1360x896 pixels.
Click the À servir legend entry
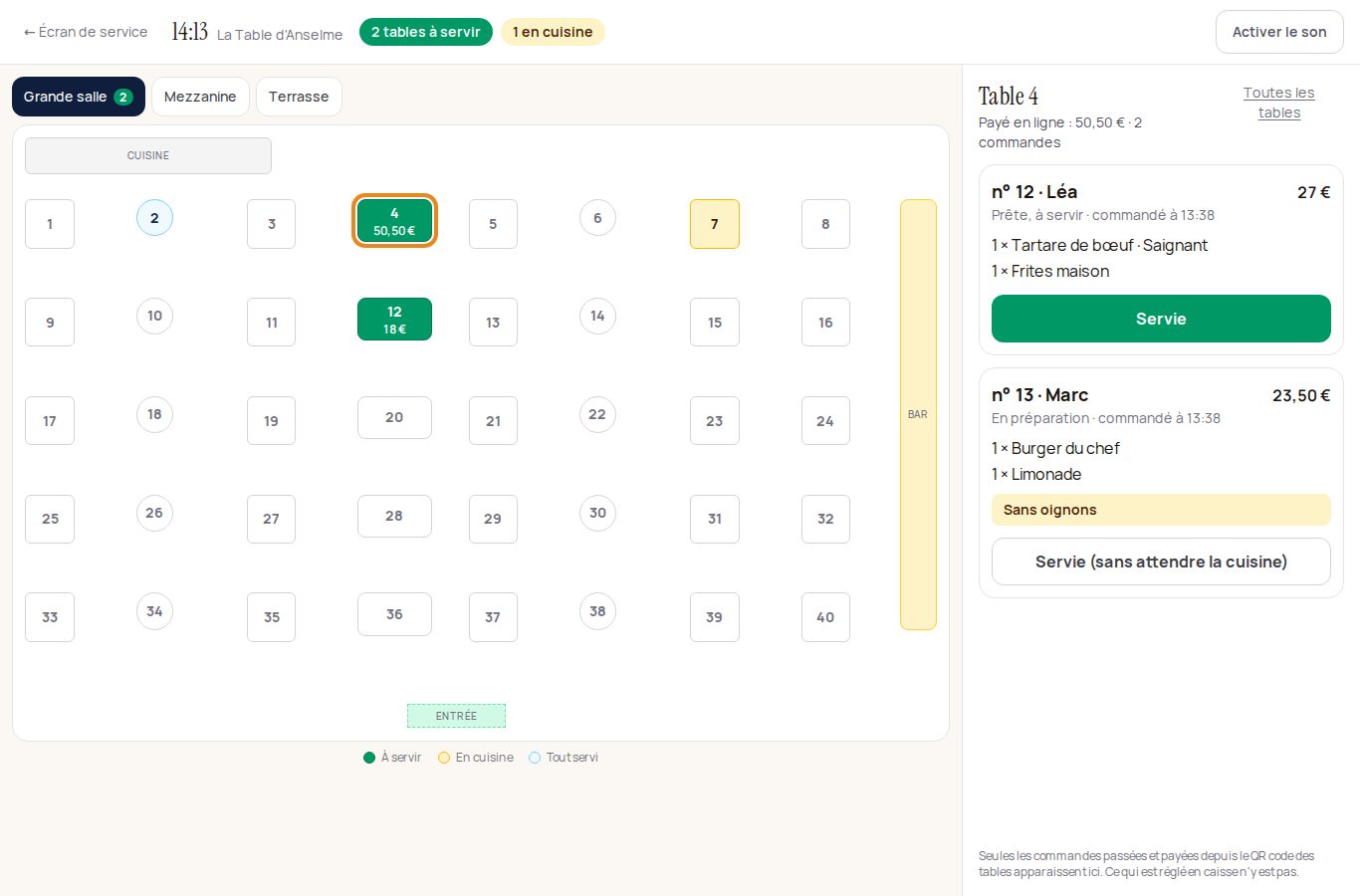coord(392,758)
